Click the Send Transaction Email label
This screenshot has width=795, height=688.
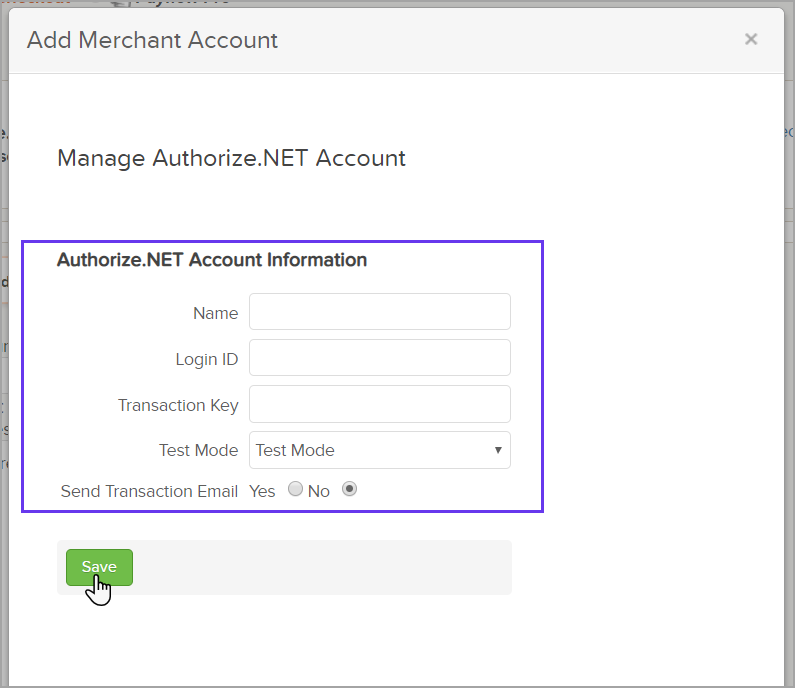[149, 491]
